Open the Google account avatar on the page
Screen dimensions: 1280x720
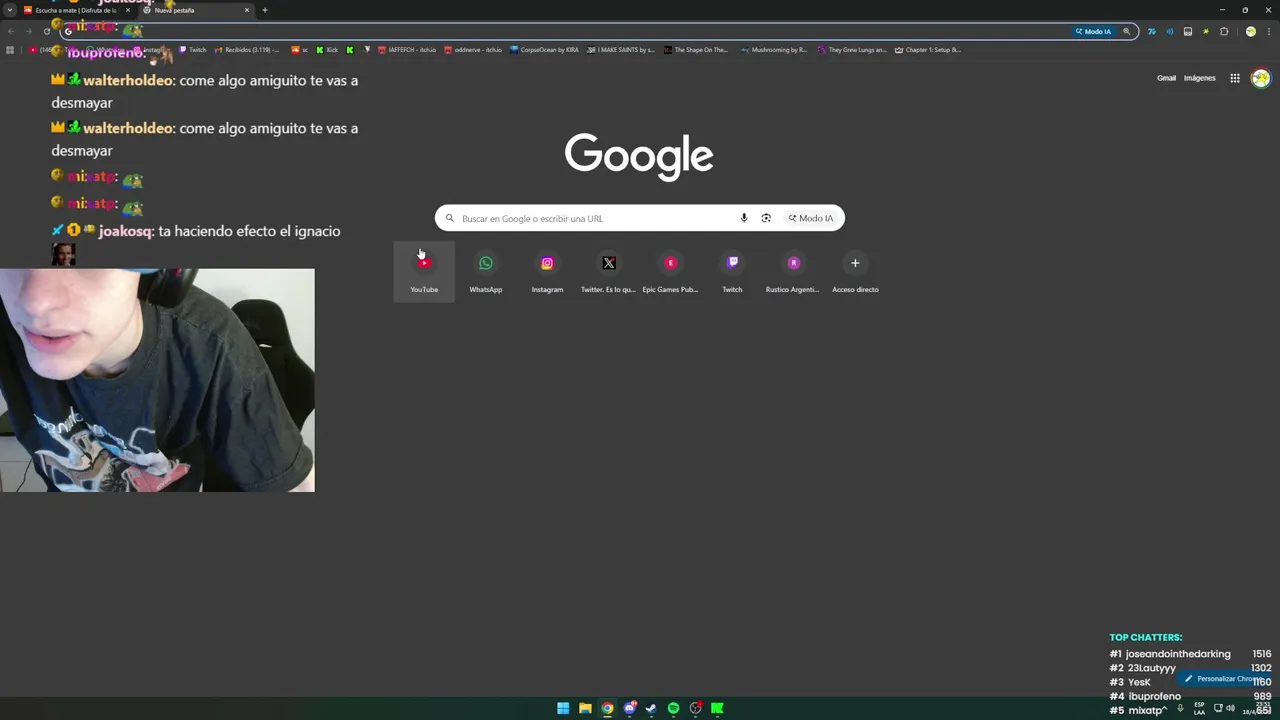pos(1261,78)
